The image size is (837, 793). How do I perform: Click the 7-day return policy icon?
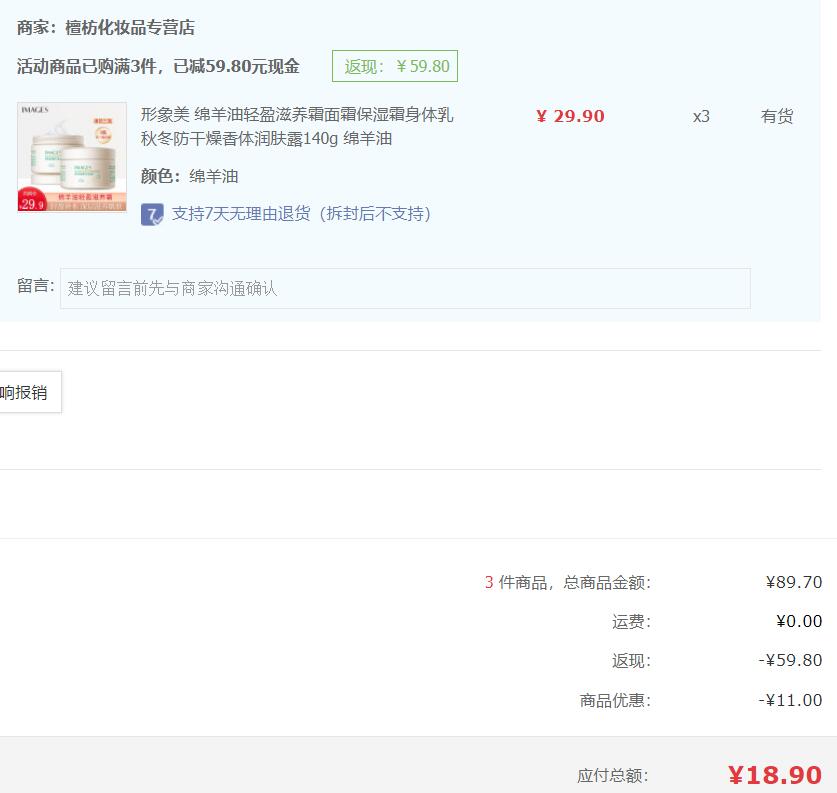tap(152, 215)
